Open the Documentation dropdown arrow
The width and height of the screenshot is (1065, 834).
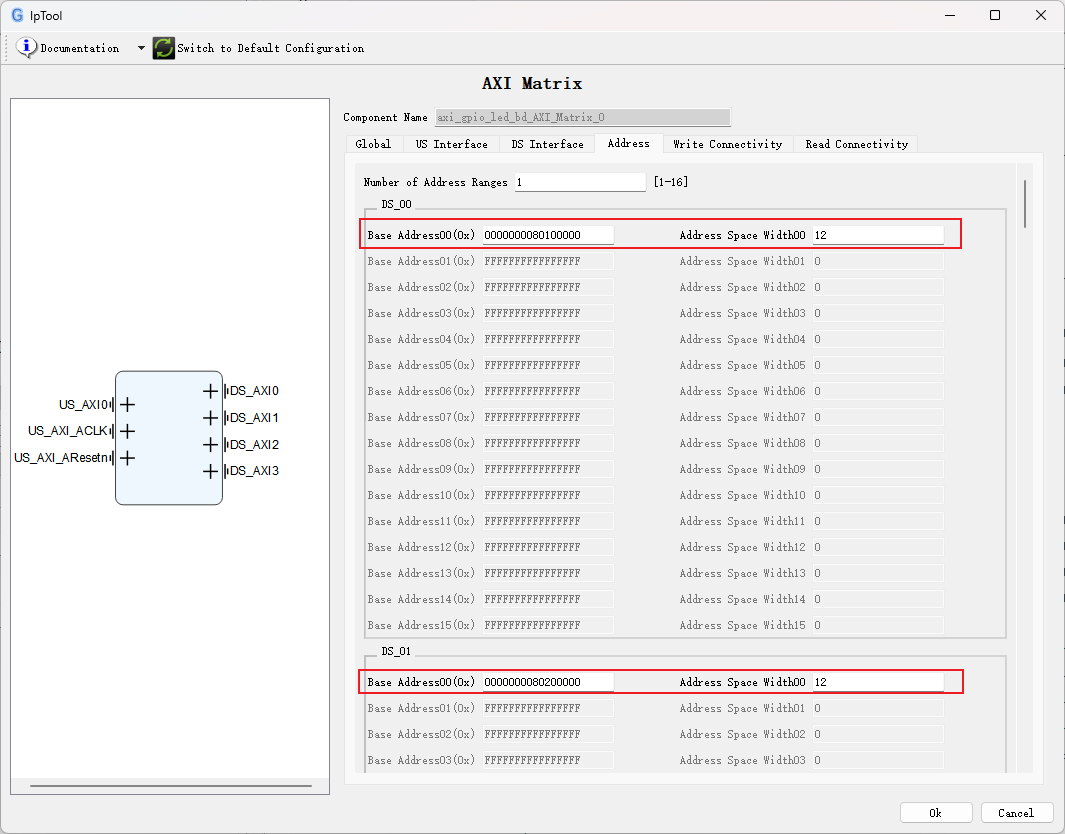[141, 48]
